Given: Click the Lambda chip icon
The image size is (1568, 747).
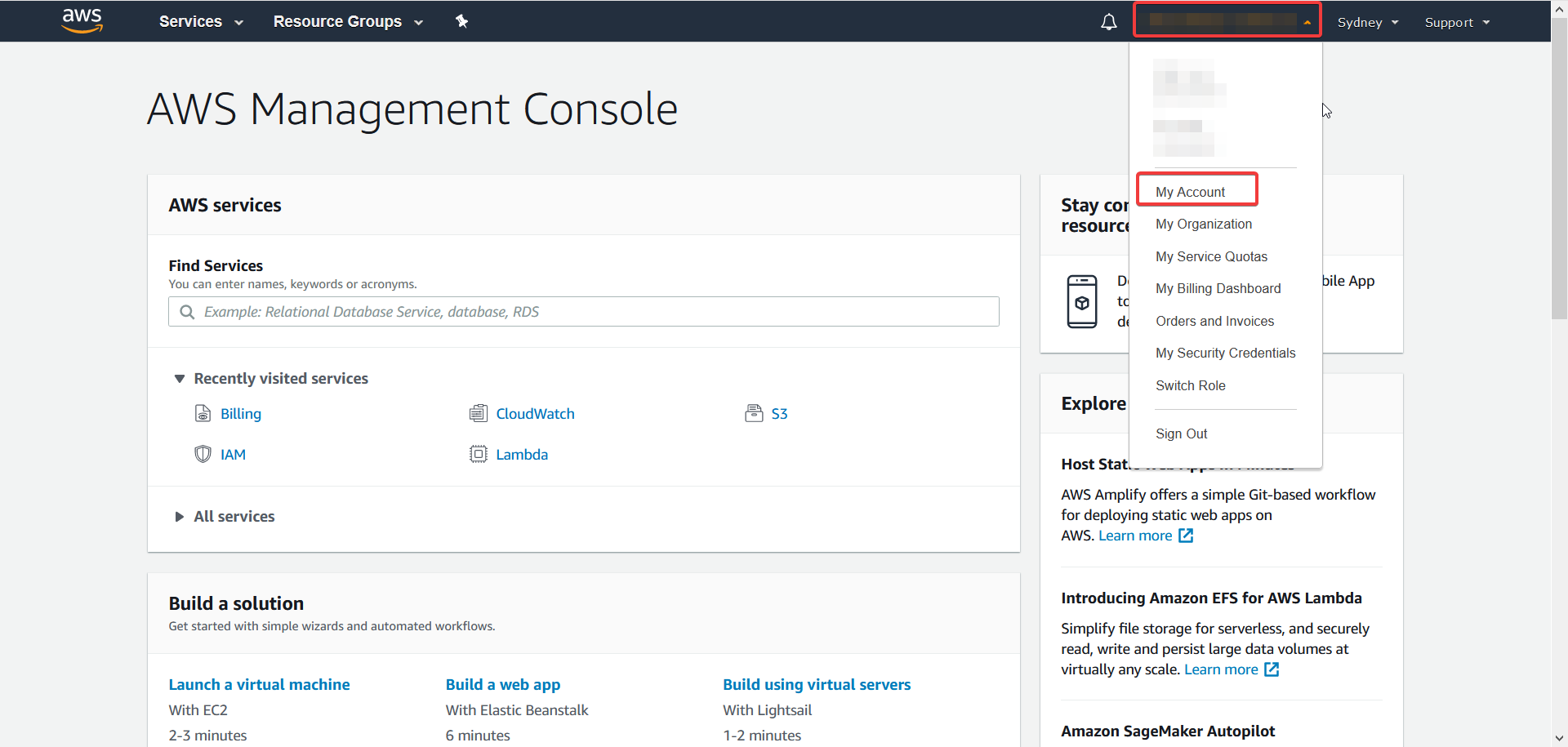Looking at the screenshot, I should [x=478, y=455].
